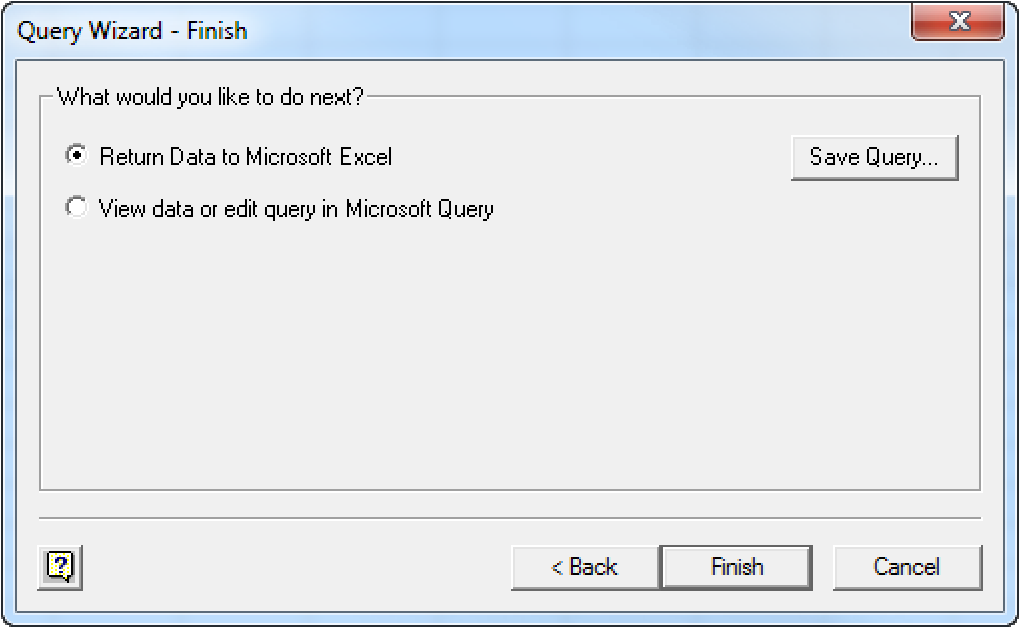Close the Query Wizard dialog with X
Screen dimensions: 1019x627
pyautogui.click(x=959, y=24)
